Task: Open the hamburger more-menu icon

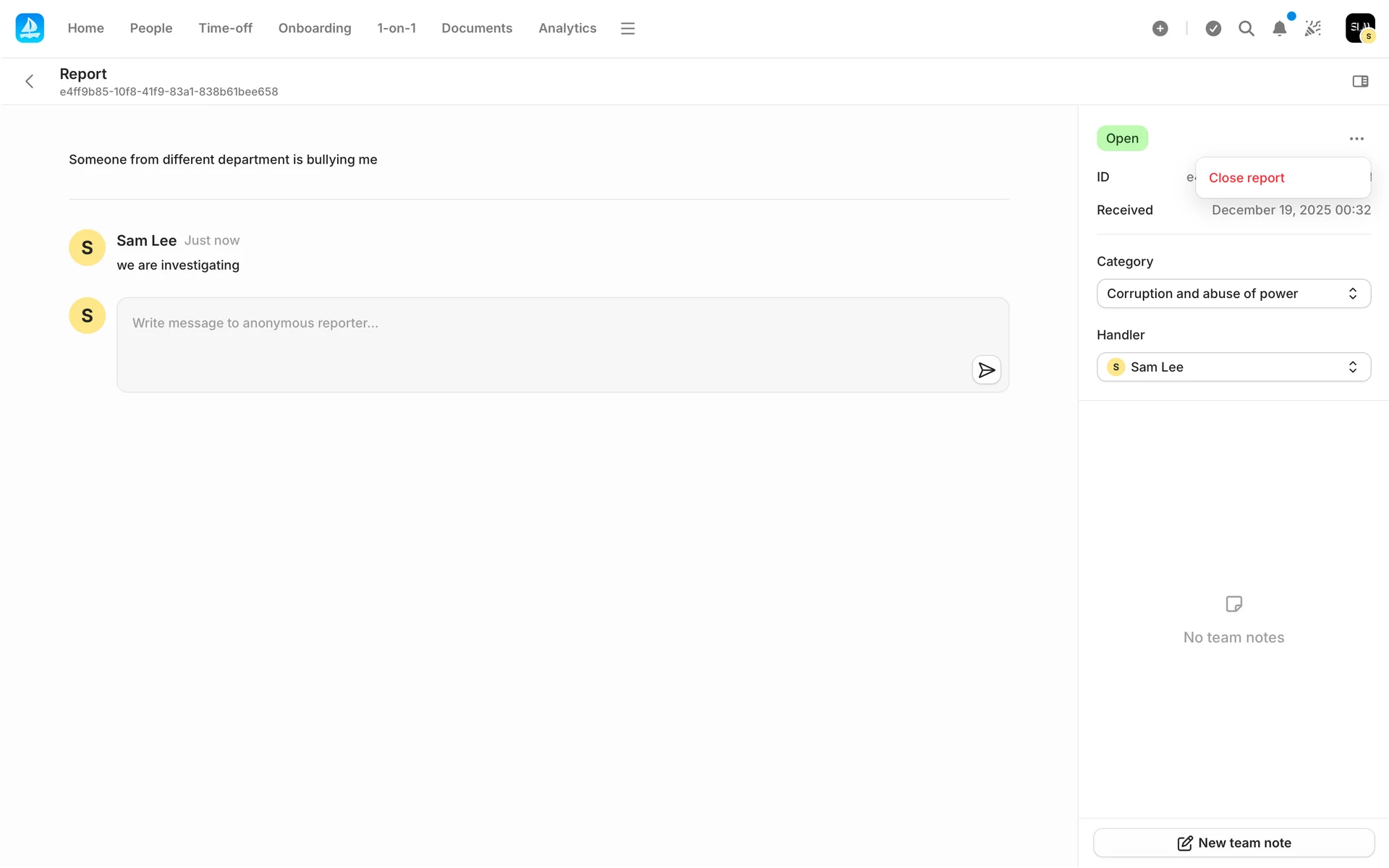Action: [627, 28]
